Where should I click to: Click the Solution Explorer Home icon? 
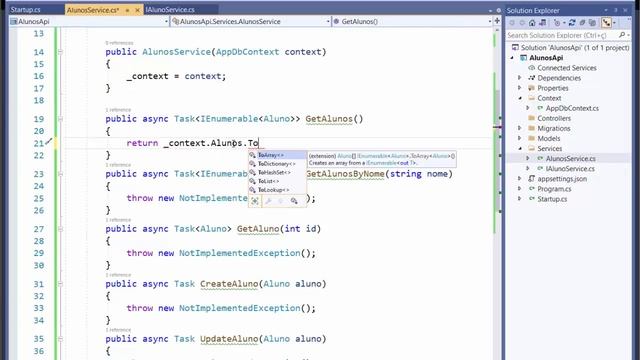tap(532, 23)
